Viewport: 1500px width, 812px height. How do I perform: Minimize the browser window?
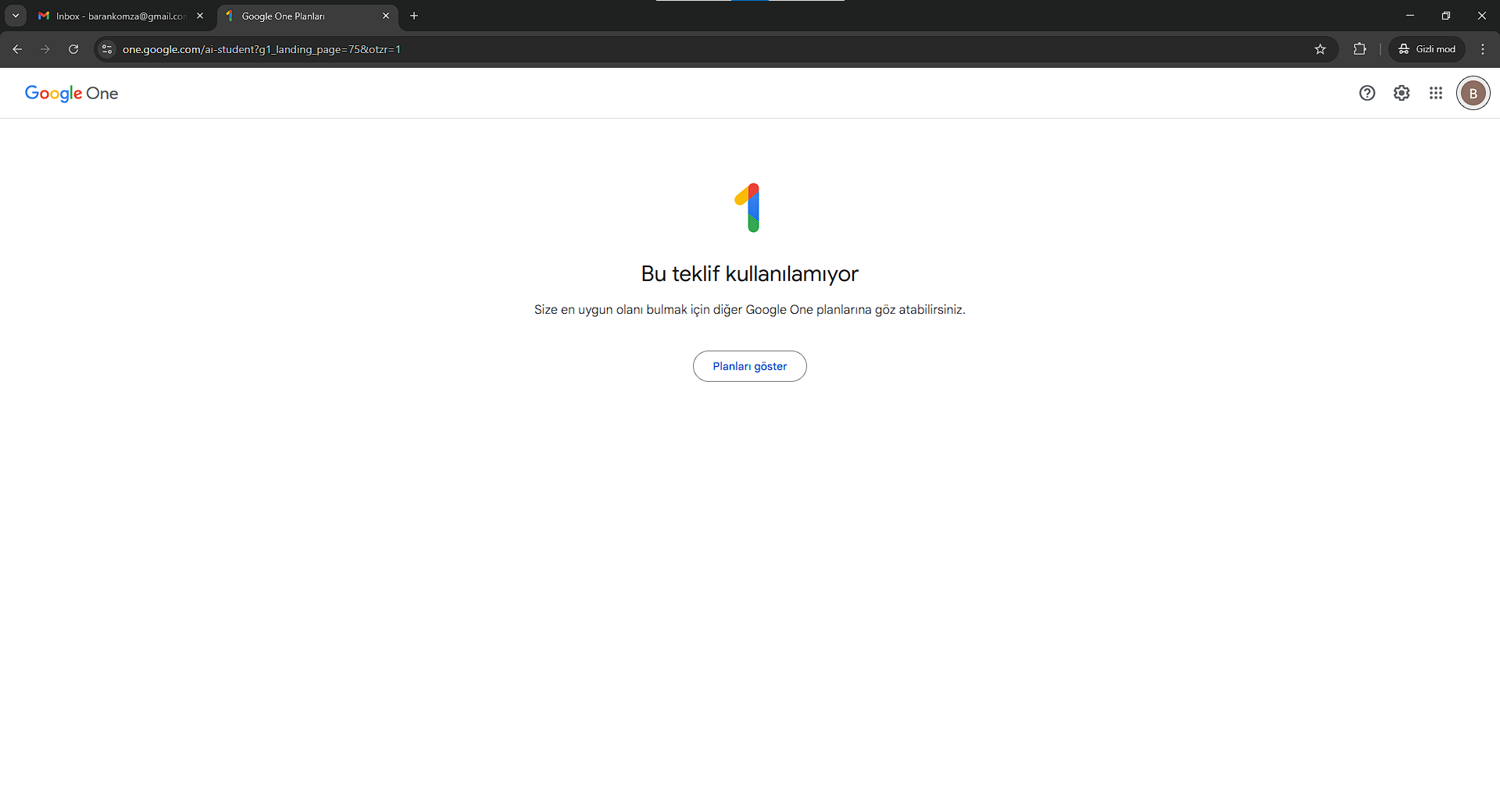pos(1410,16)
